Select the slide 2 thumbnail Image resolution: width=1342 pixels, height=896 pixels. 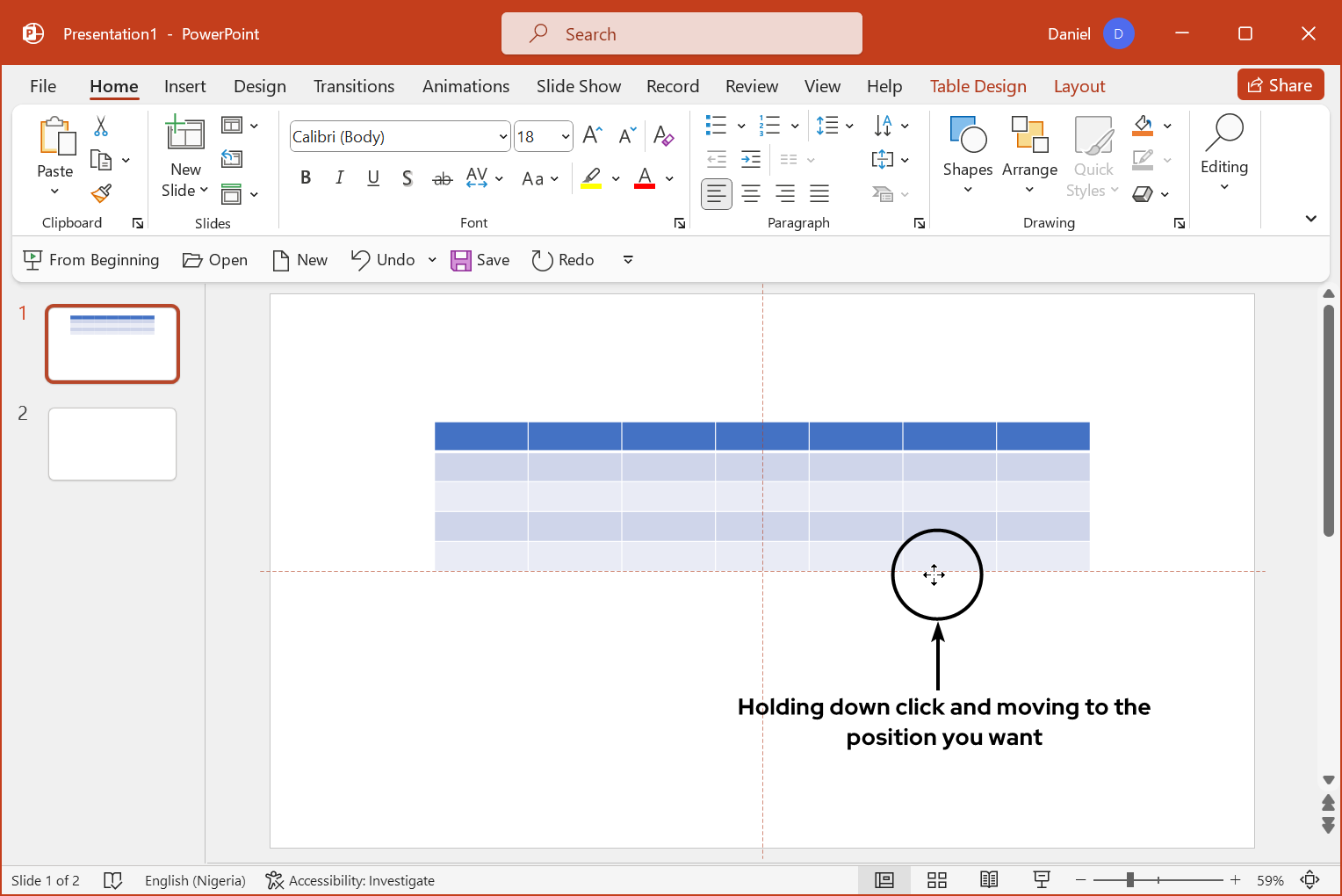coord(112,444)
